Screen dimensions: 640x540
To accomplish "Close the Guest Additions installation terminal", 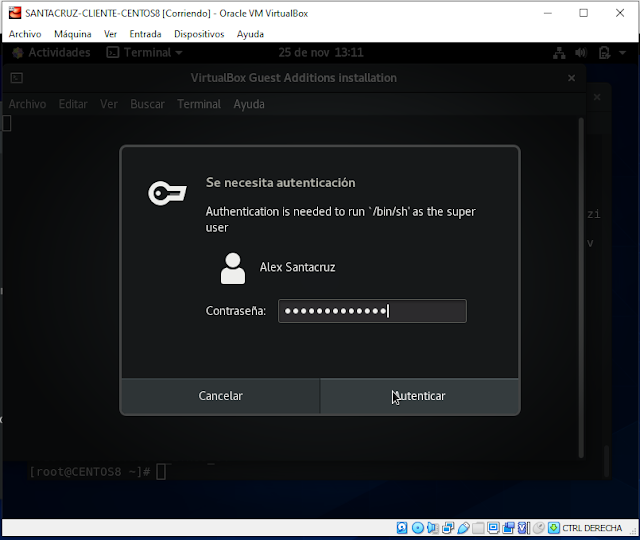I will (x=571, y=78).
